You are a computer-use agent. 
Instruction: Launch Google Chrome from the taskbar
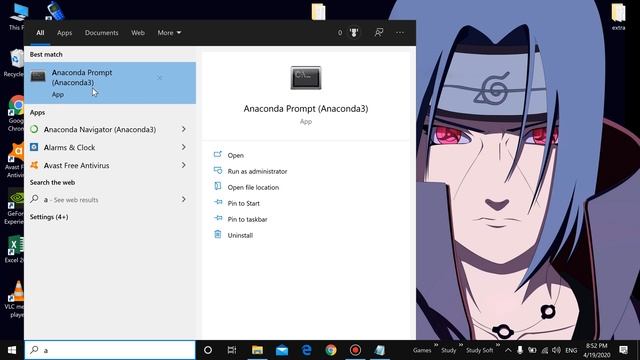(x=331, y=350)
